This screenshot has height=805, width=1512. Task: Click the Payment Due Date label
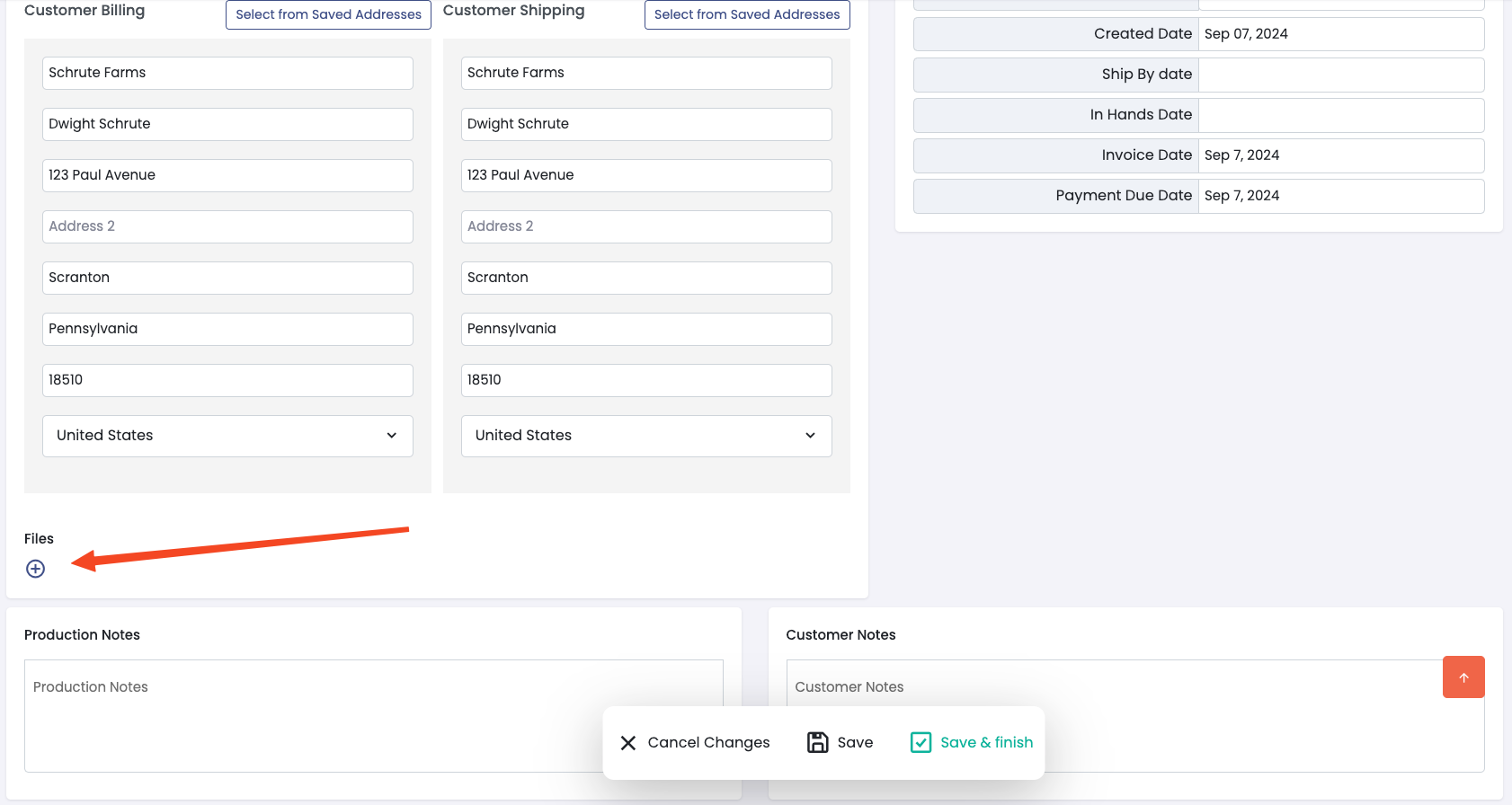(1124, 196)
